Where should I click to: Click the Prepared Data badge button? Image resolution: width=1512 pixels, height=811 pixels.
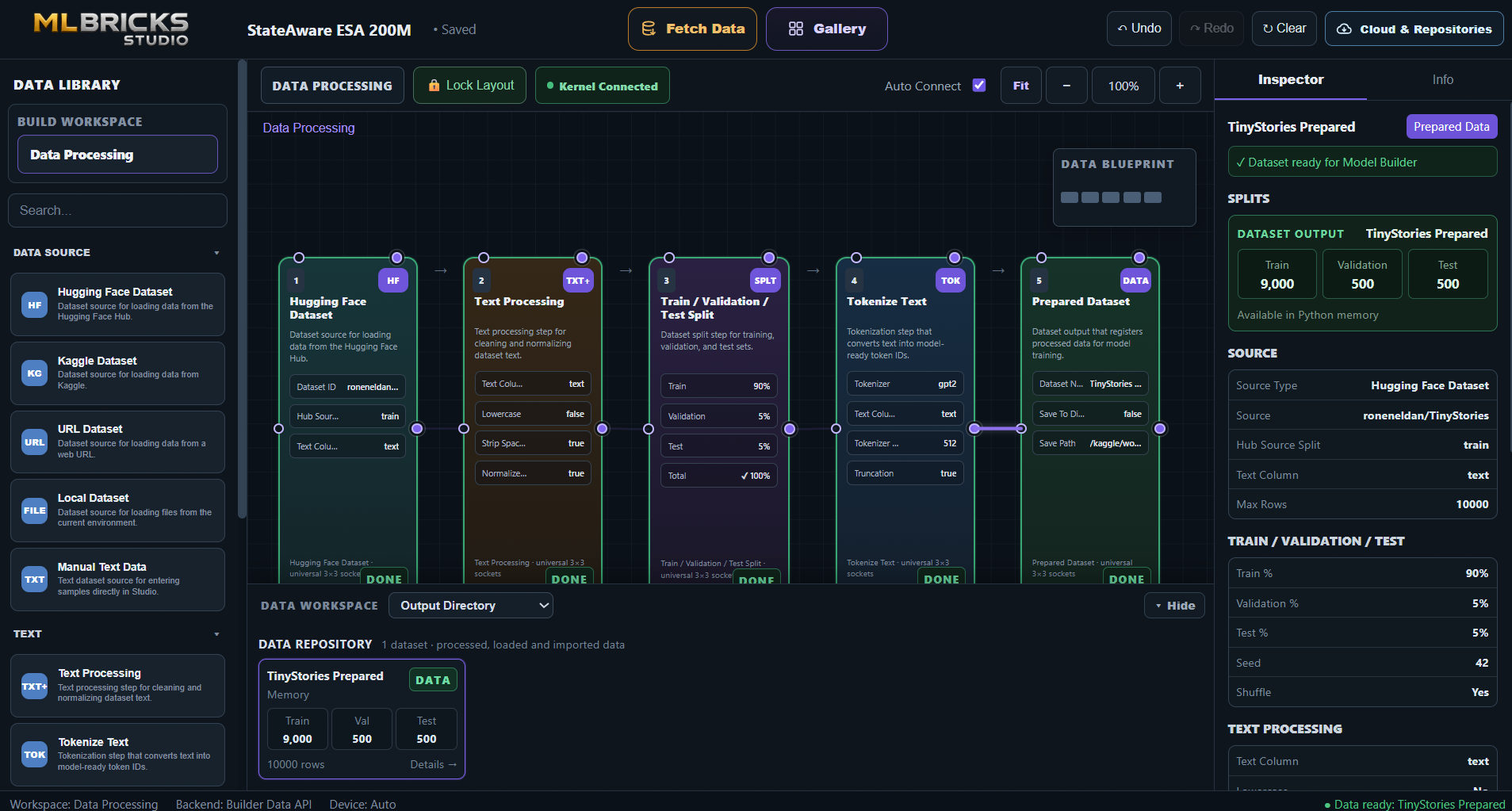pyautogui.click(x=1452, y=127)
